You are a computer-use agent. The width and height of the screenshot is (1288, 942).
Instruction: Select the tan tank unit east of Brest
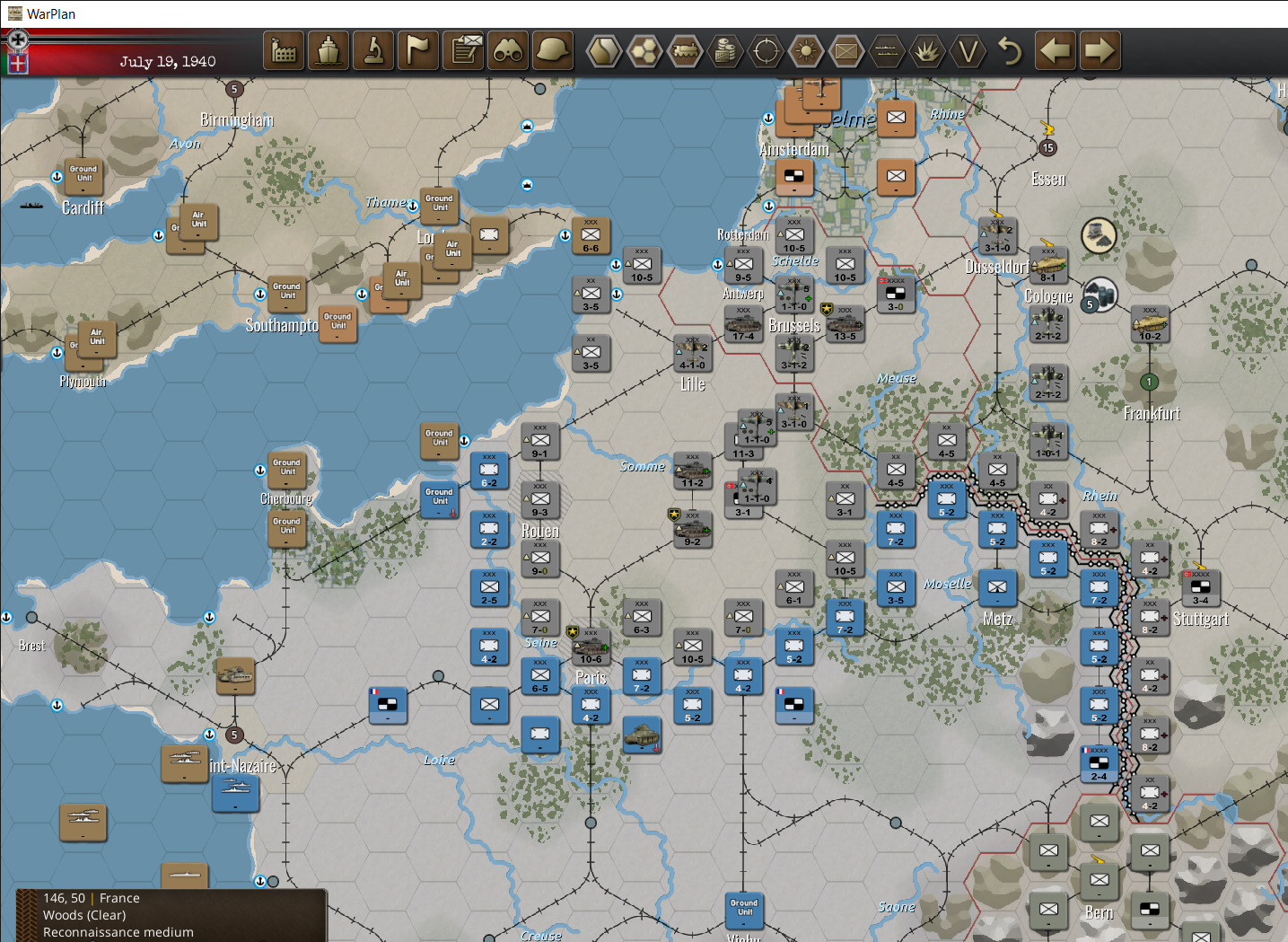click(x=235, y=675)
